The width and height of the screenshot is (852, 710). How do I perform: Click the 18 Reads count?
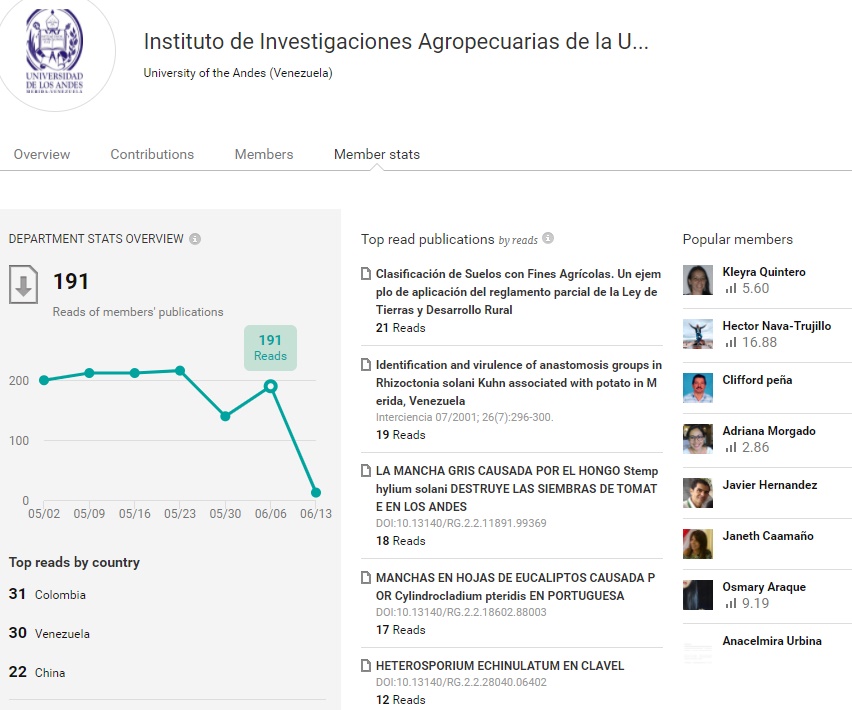coord(401,541)
